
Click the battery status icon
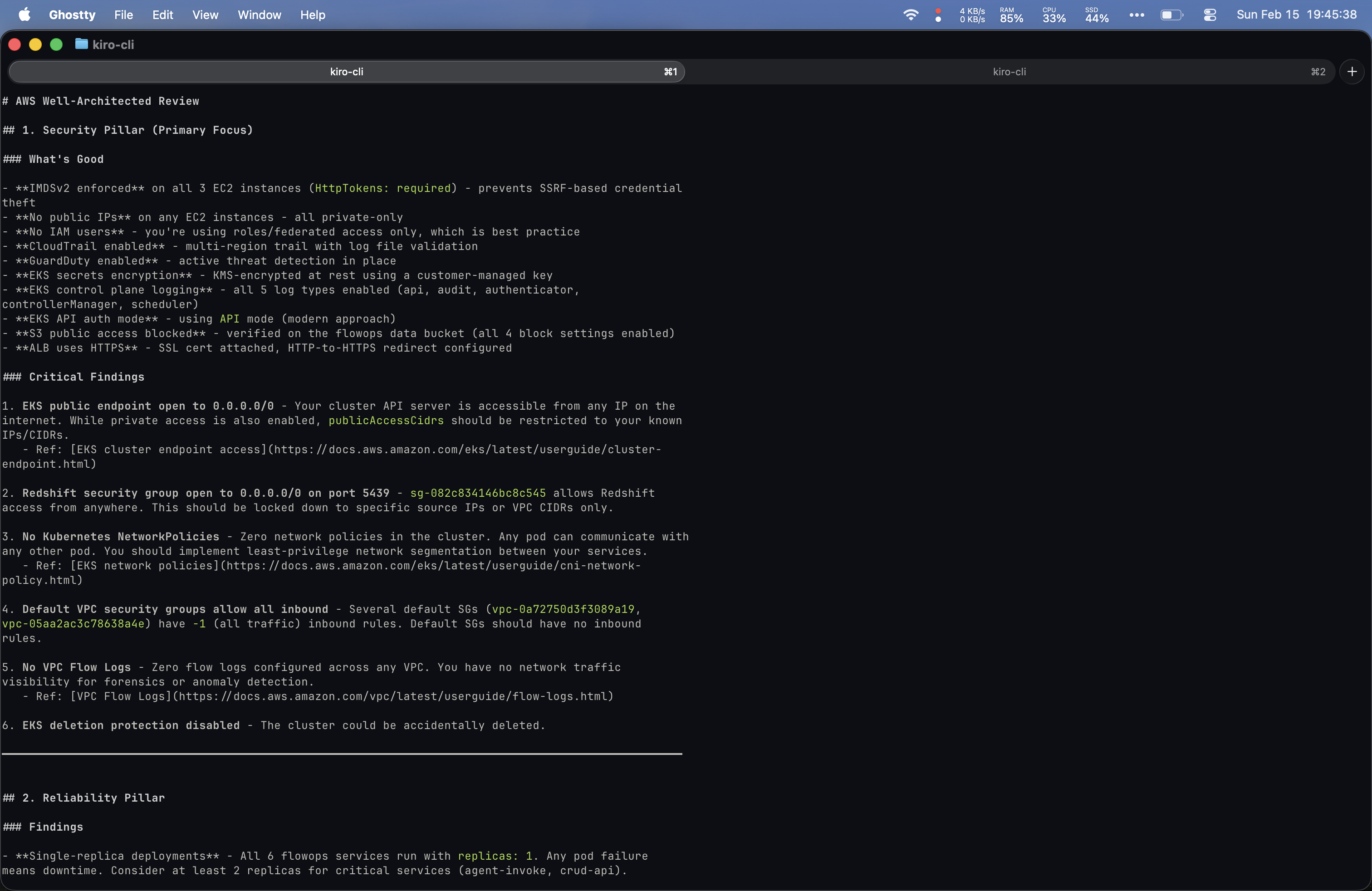pos(1171,15)
